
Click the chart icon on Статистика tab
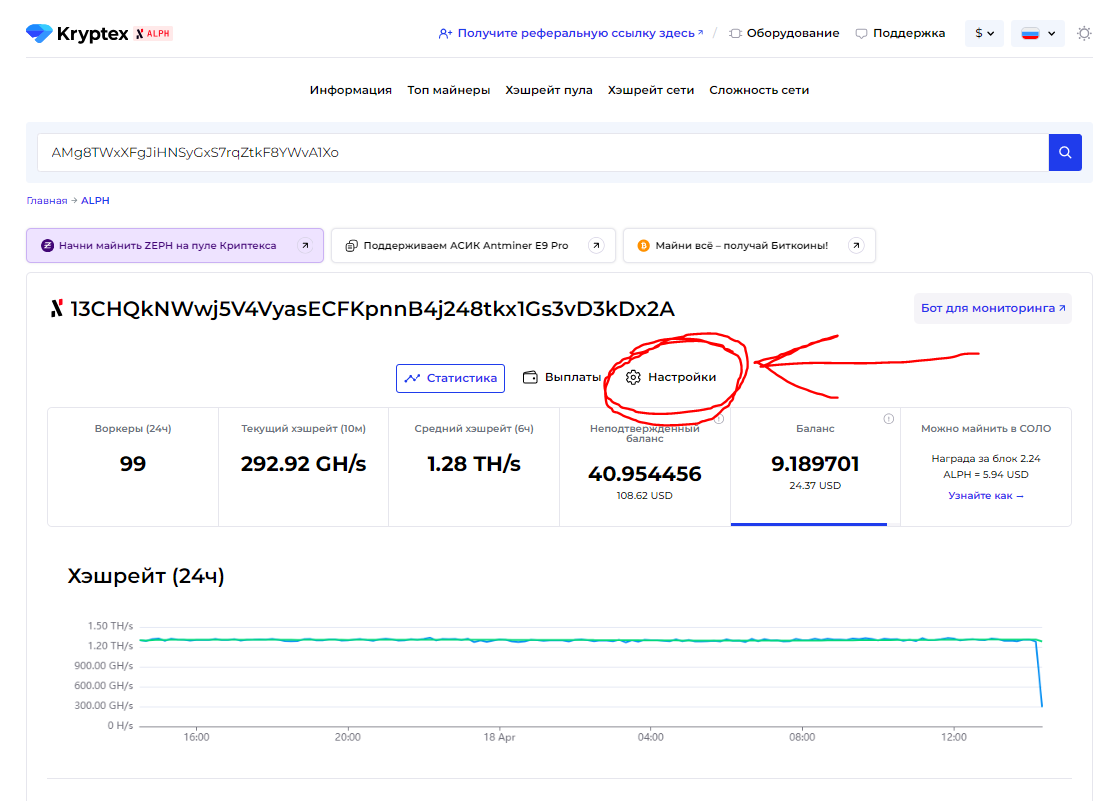click(x=412, y=378)
